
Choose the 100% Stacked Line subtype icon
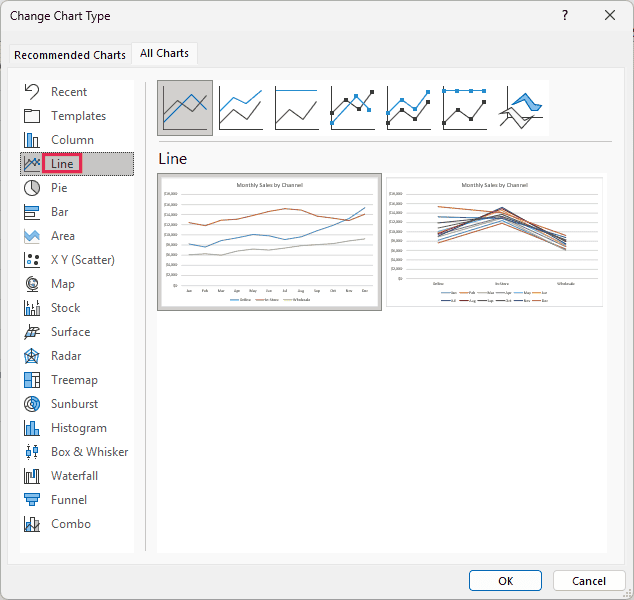[296, 108]
